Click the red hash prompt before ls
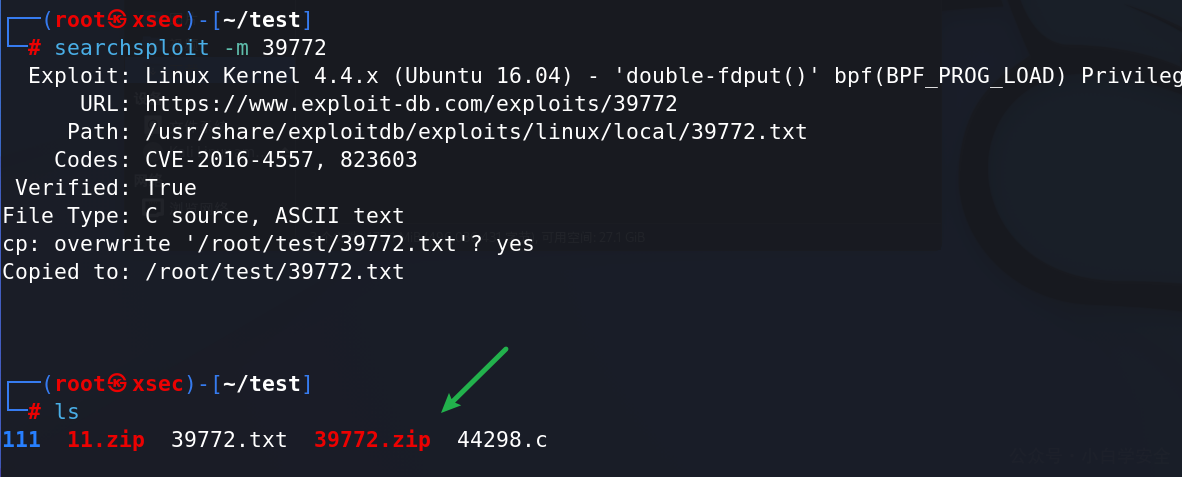The width and height of the screenshot is (1182, 477). (35, 412)
